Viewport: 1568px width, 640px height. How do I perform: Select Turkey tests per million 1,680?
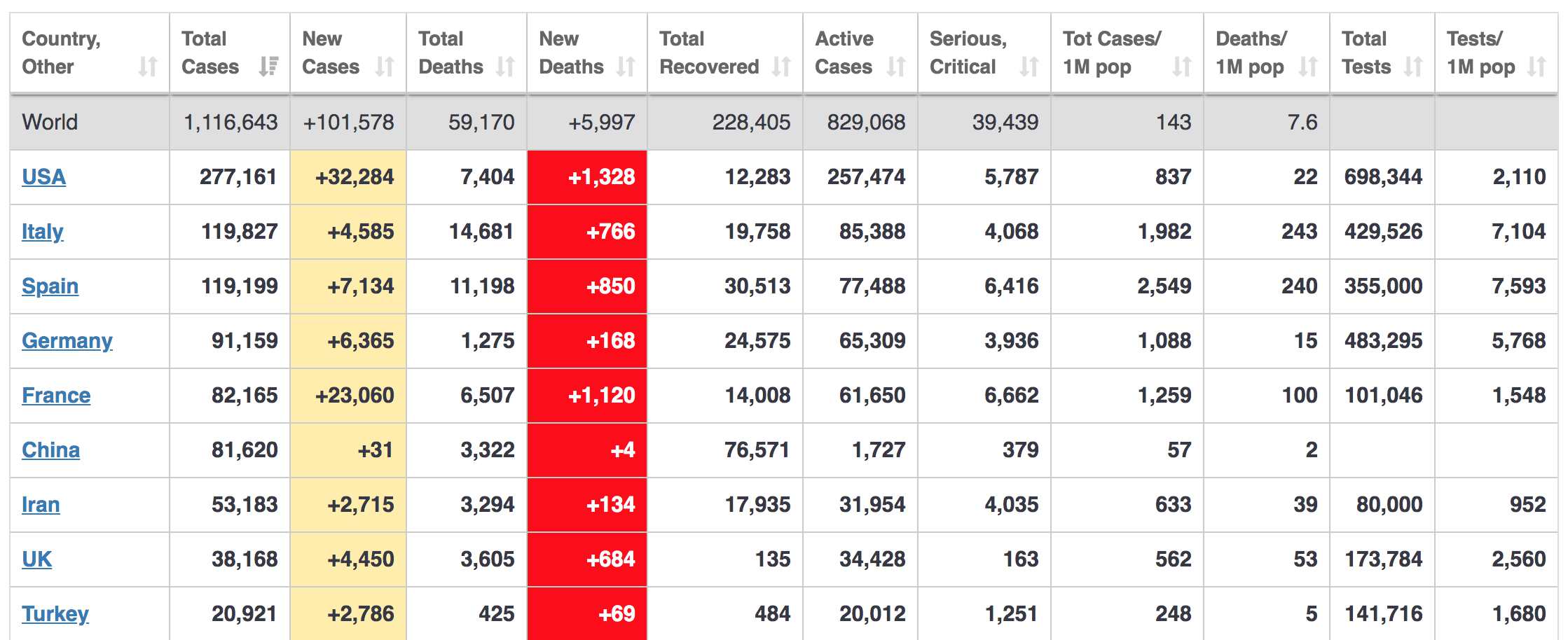click(x=1518, y=614)
